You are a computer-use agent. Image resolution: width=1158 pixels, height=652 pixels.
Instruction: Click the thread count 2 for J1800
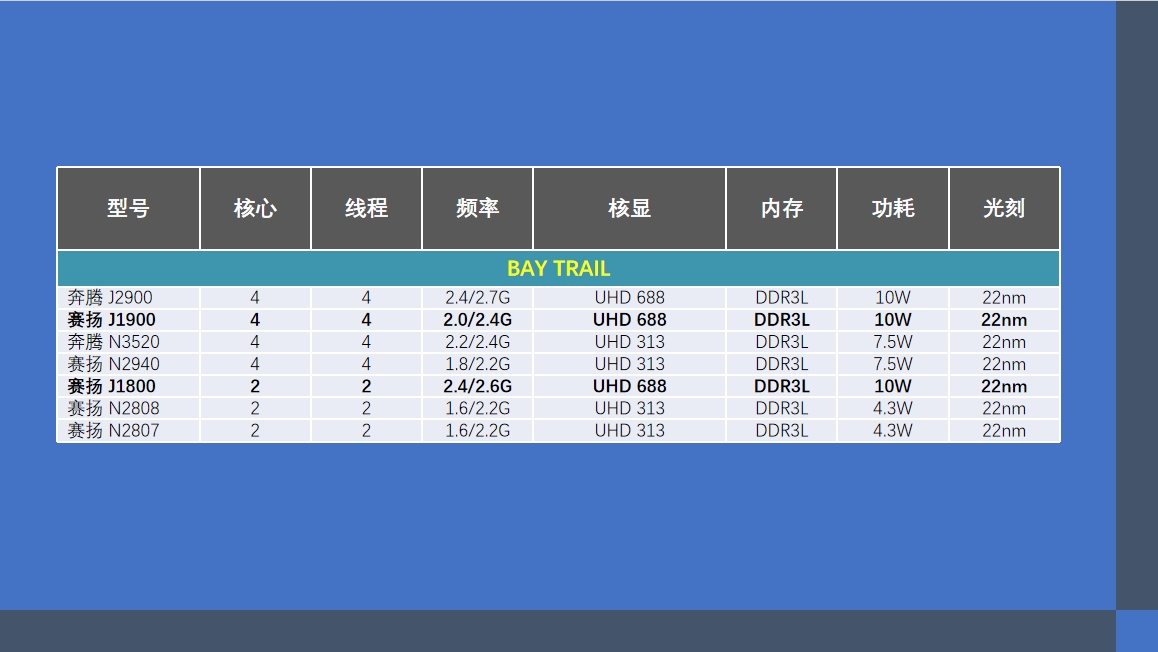click(x=366, y=386)
